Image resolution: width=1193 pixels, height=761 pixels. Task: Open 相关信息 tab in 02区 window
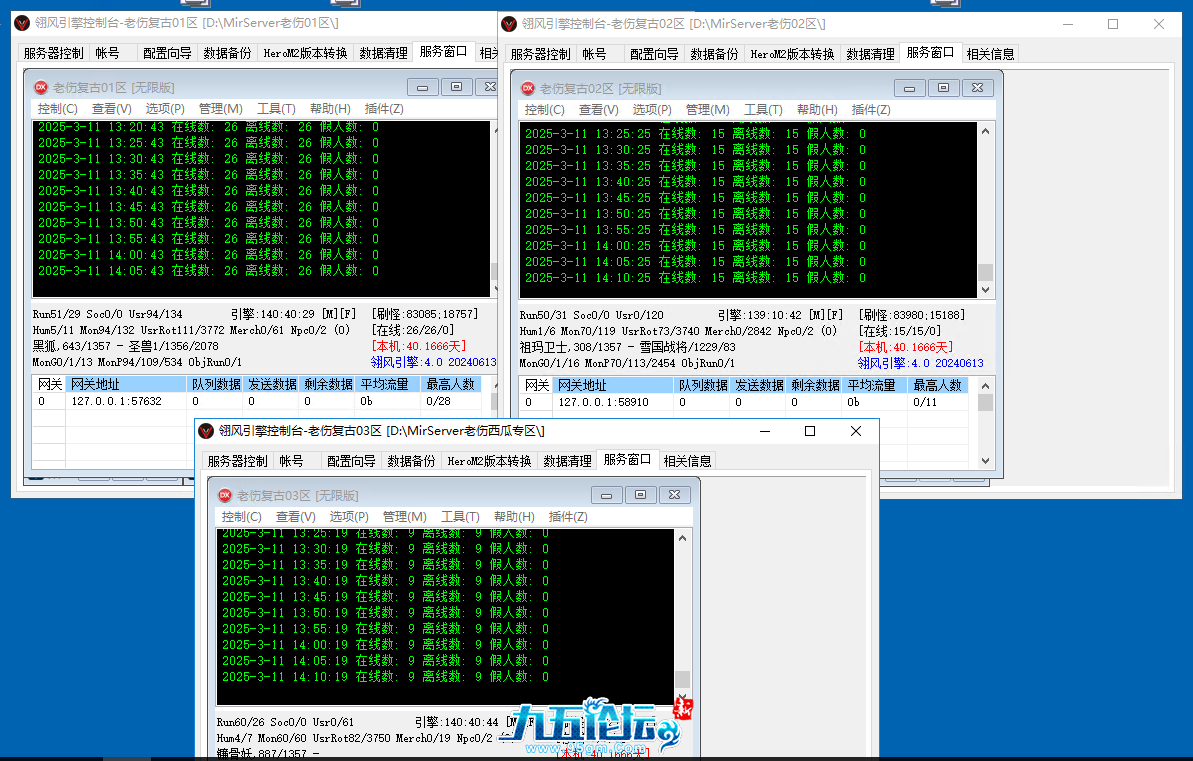tap(991, 54)
